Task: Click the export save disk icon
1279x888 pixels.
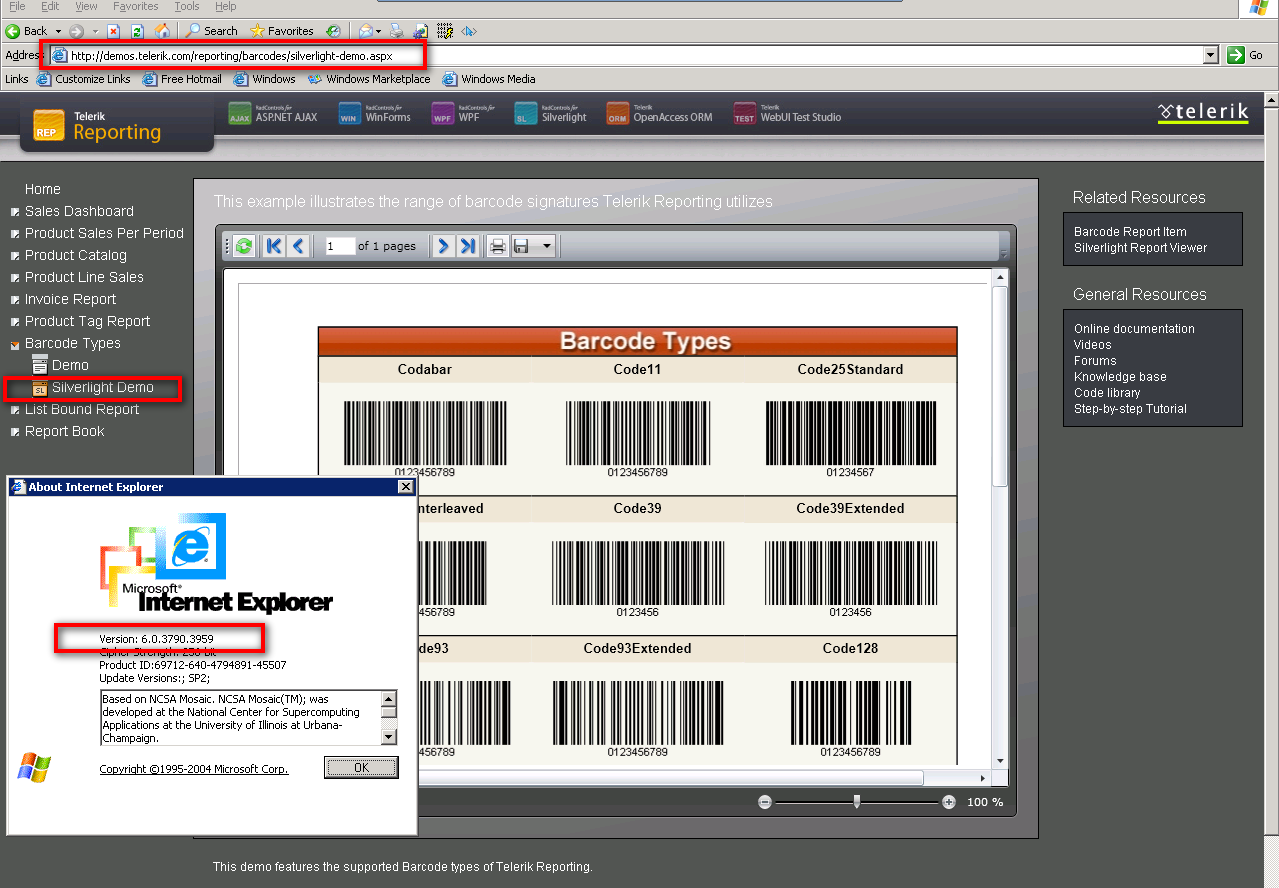Action: pos(521,246)
